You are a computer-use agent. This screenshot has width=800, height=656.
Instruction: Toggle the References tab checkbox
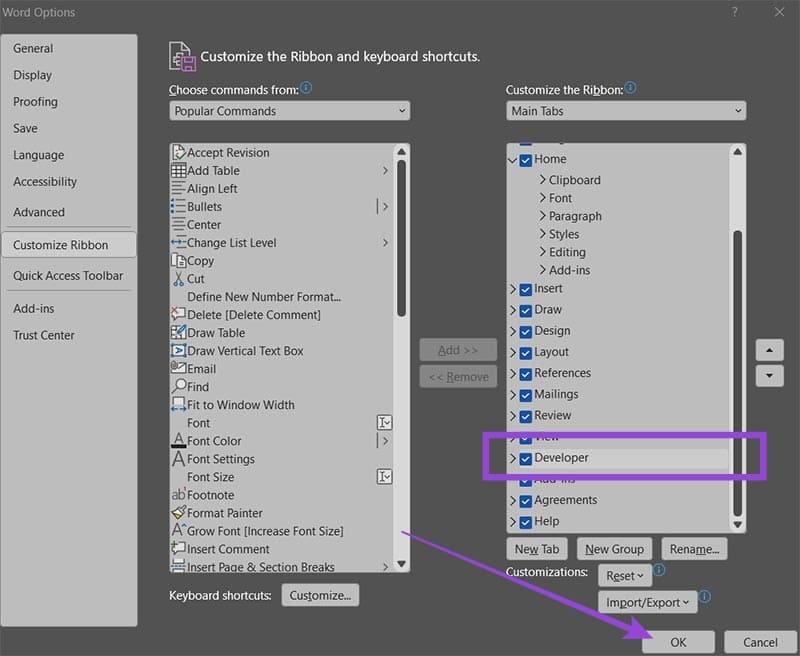(526, 374)
